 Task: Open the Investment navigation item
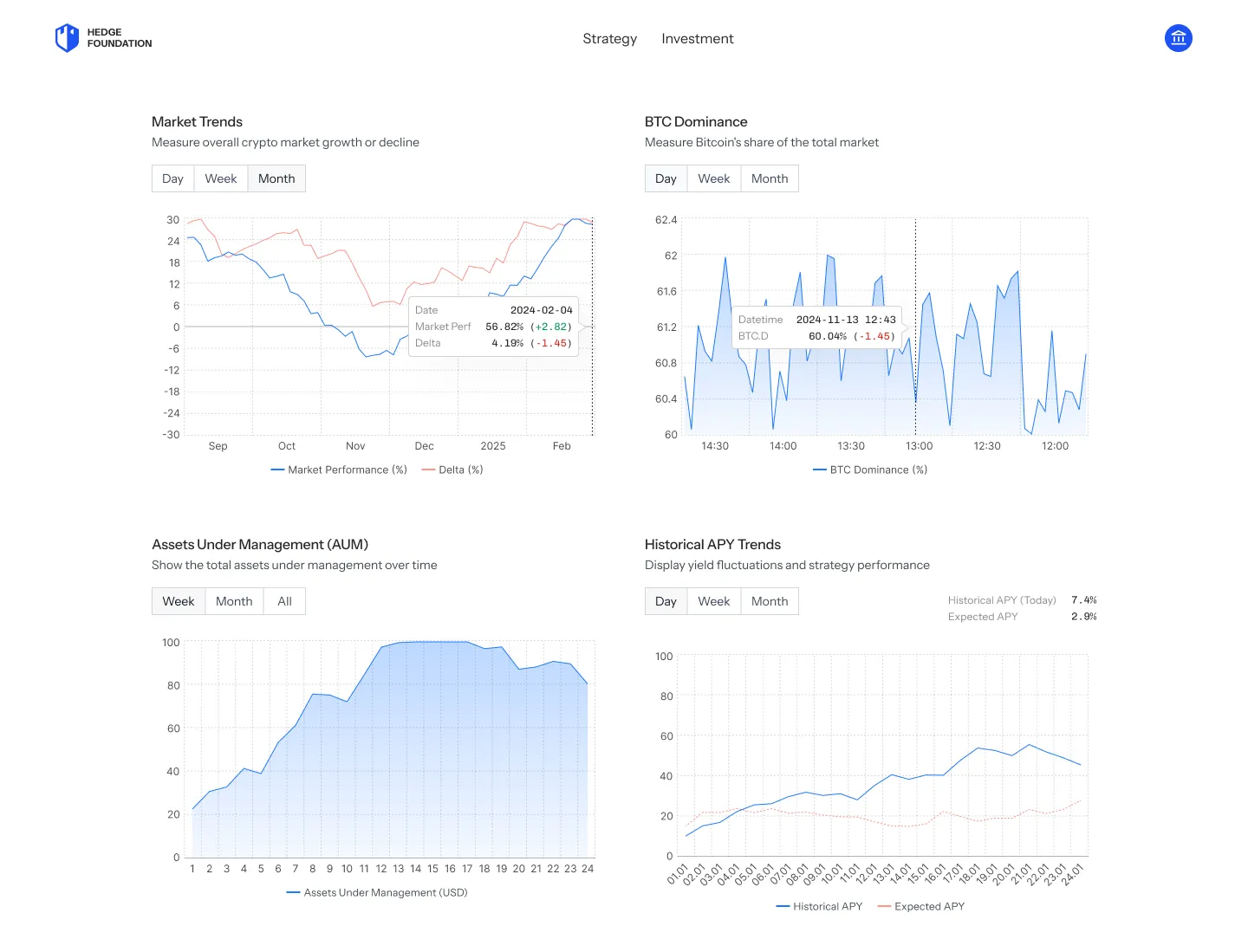(x=697, y=38)
